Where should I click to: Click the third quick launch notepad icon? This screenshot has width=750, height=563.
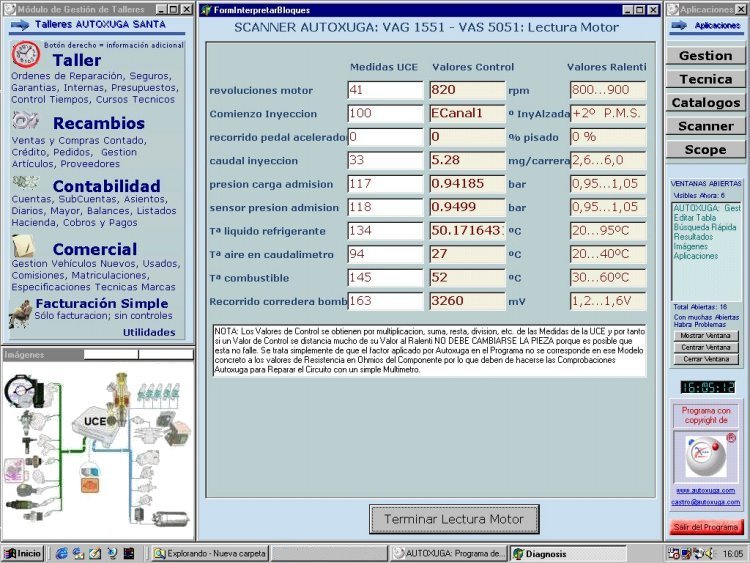(95, 553)
